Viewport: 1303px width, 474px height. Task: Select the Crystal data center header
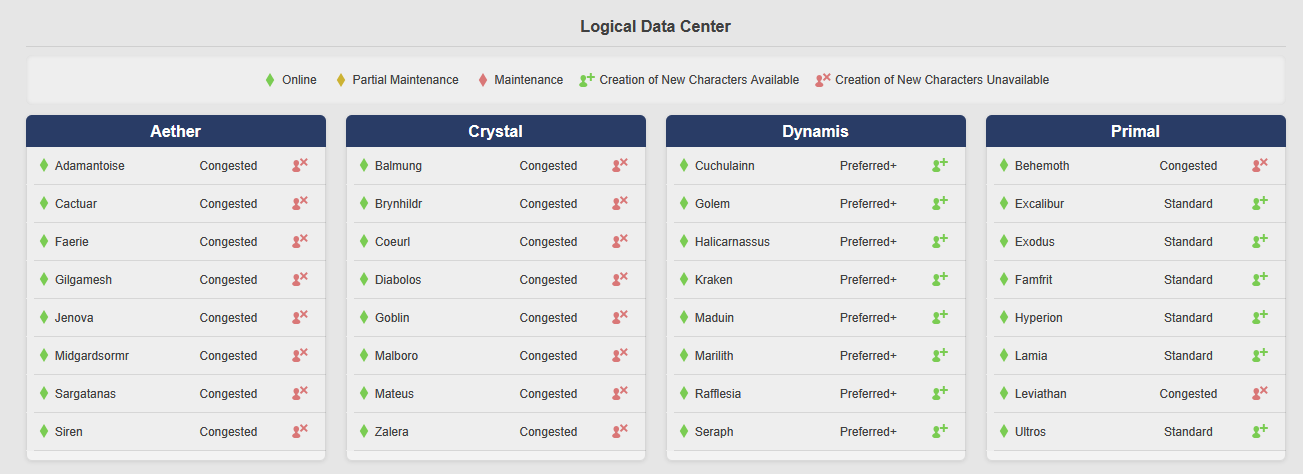496,132
